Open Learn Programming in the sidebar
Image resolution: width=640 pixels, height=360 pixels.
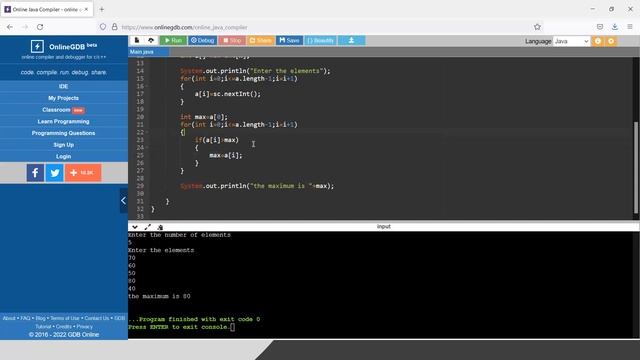click(64, 122)
